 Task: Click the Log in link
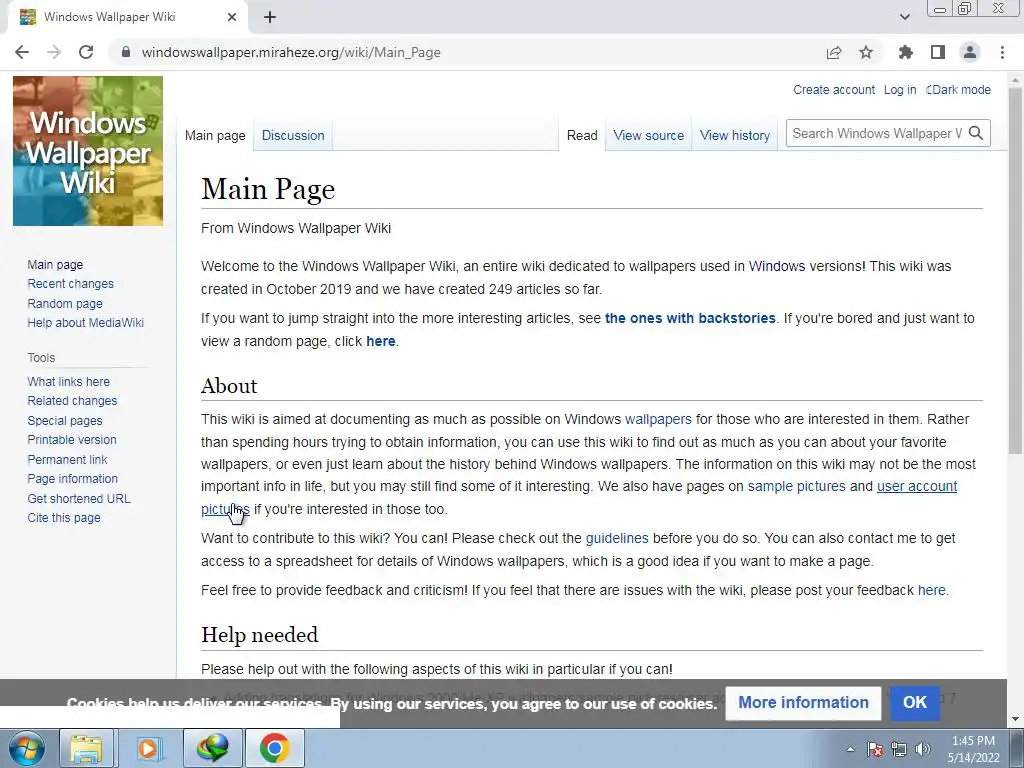tap(900, 89)
